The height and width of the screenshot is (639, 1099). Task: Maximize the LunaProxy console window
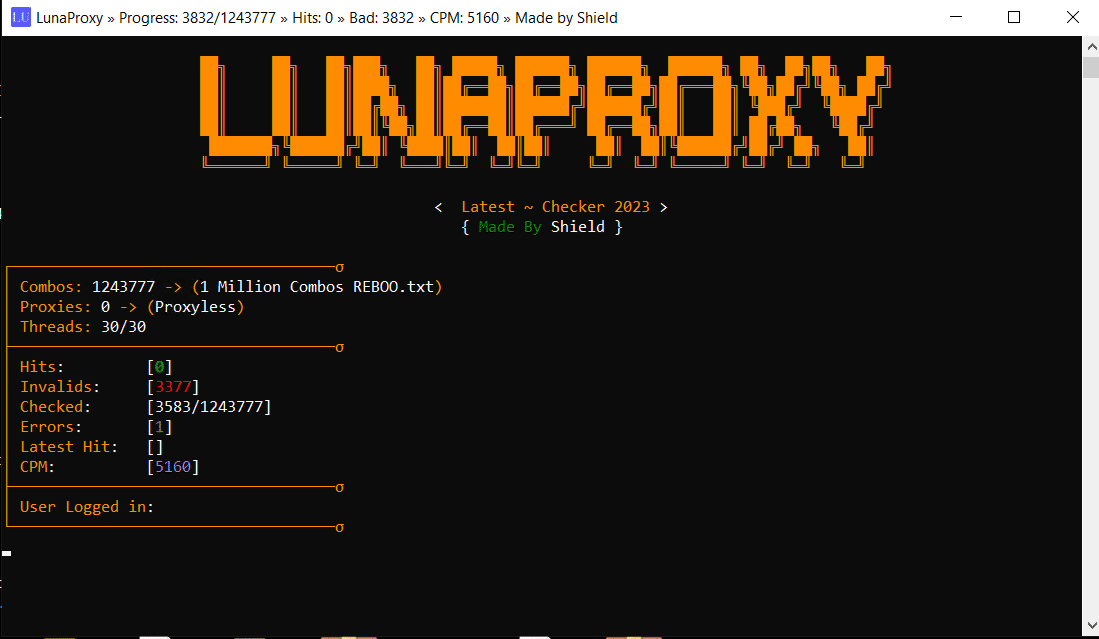point(1013,18)
